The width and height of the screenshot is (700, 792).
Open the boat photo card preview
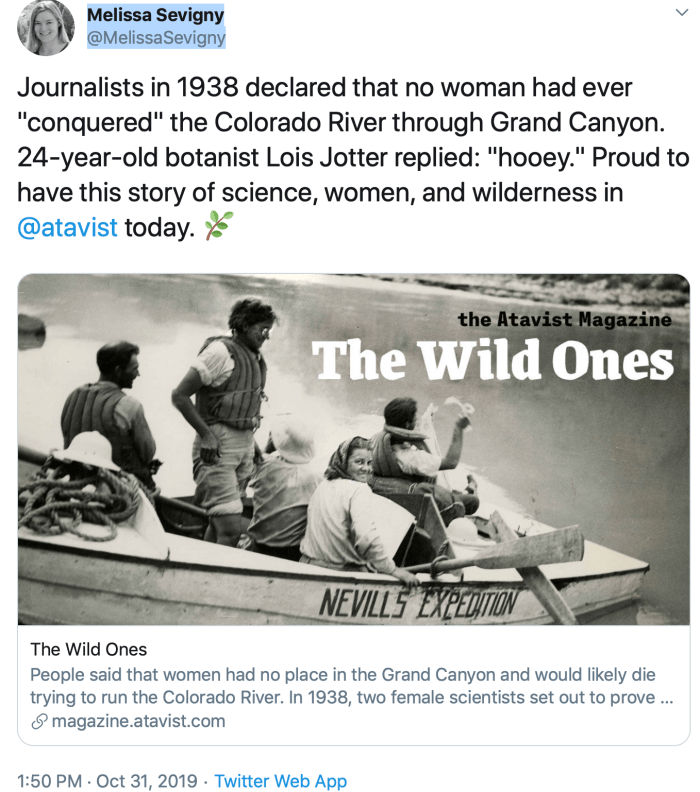pos(353,450)
